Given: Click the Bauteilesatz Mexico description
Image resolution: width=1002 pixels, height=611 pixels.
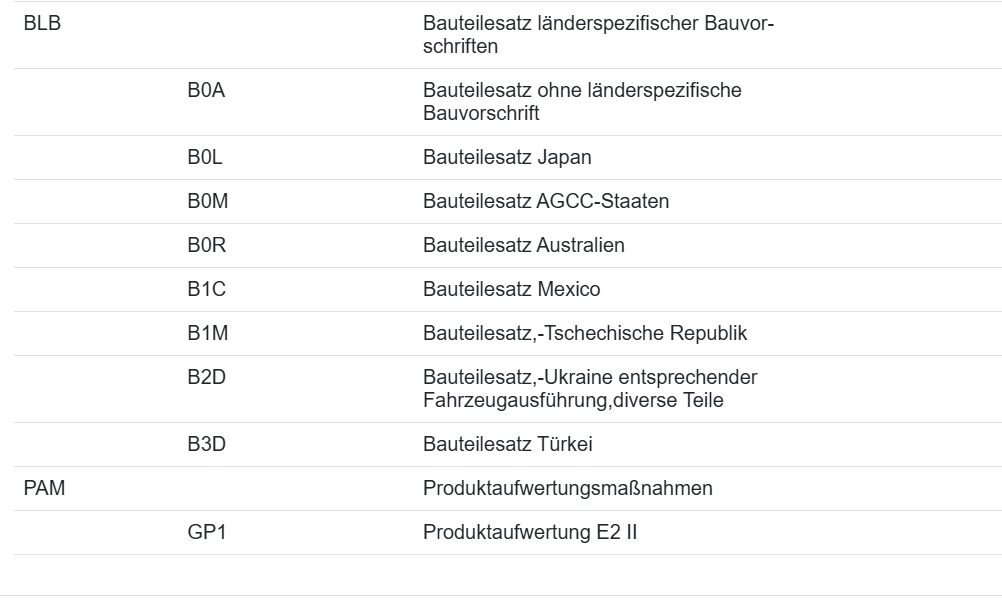Looking at the screenshot, I should (512, 290).
